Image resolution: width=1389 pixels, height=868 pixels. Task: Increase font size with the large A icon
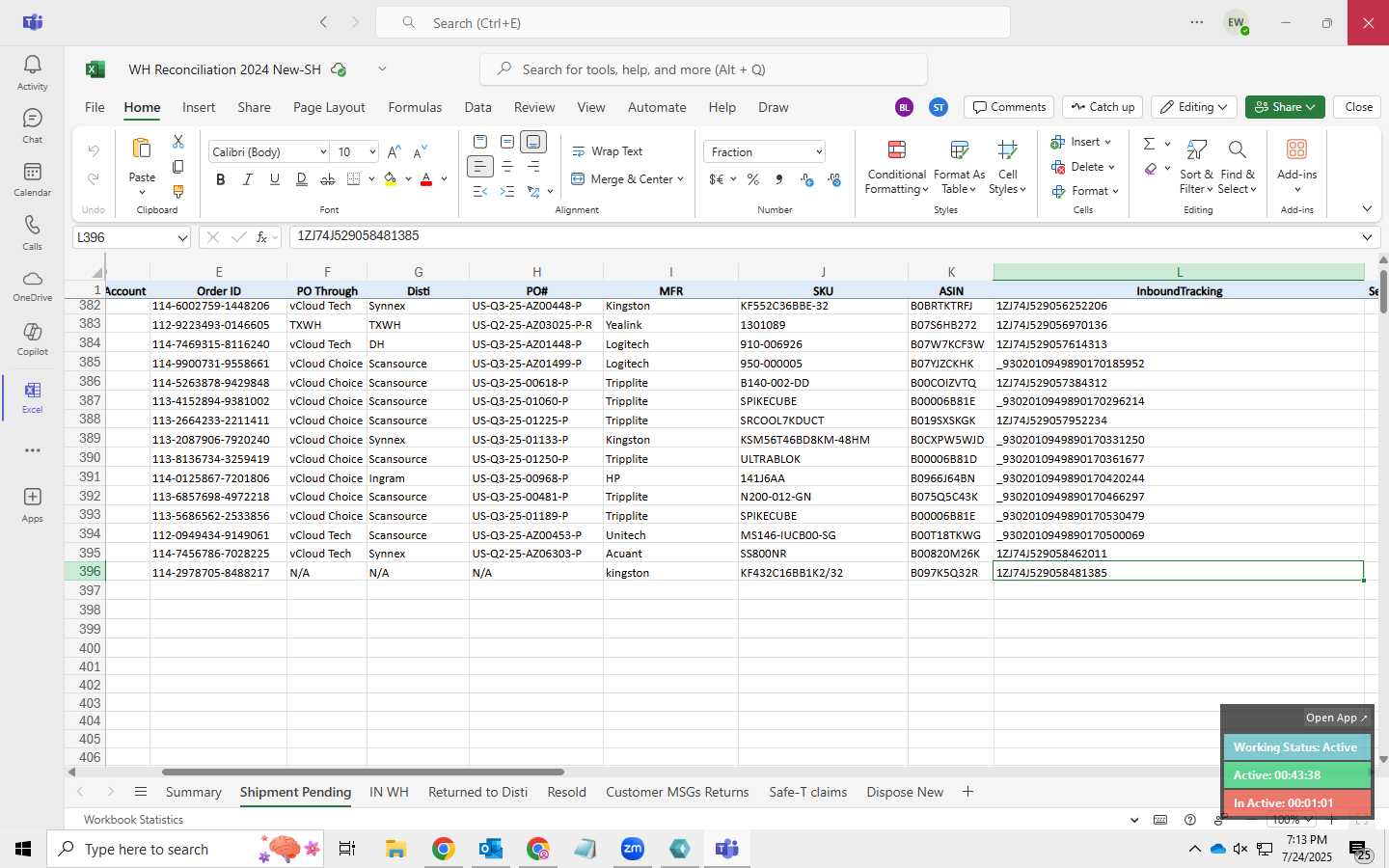click(x=394, y=152)
